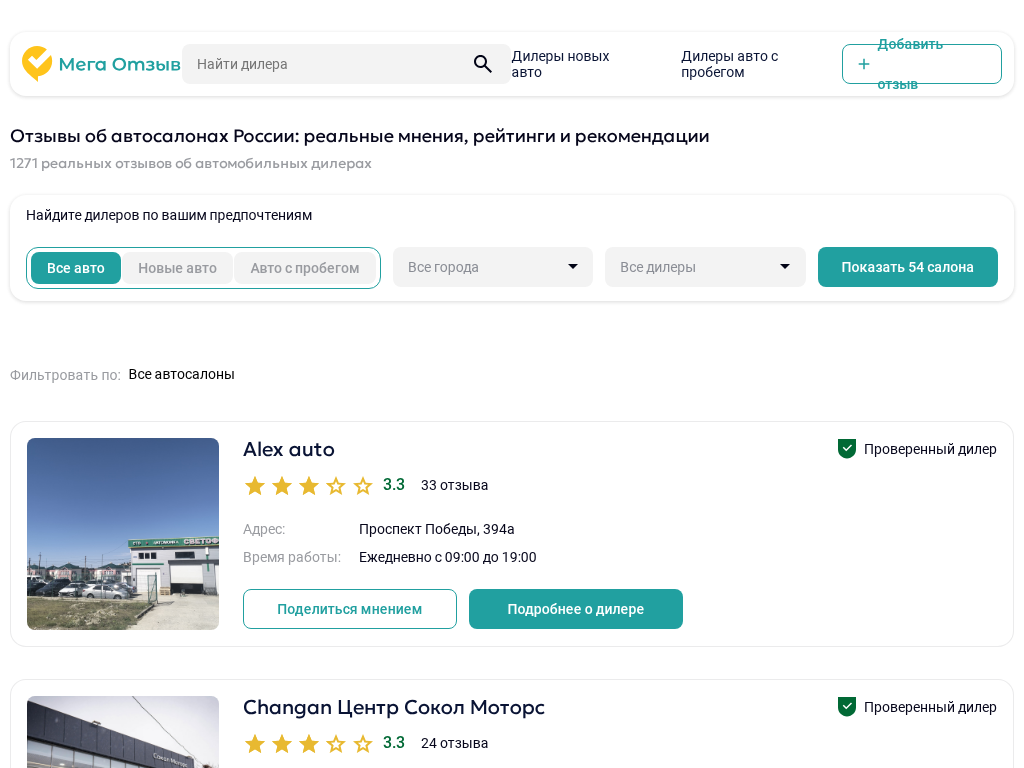
Task: Open the Все дилеры dropdown
Action: pos(705,267)
